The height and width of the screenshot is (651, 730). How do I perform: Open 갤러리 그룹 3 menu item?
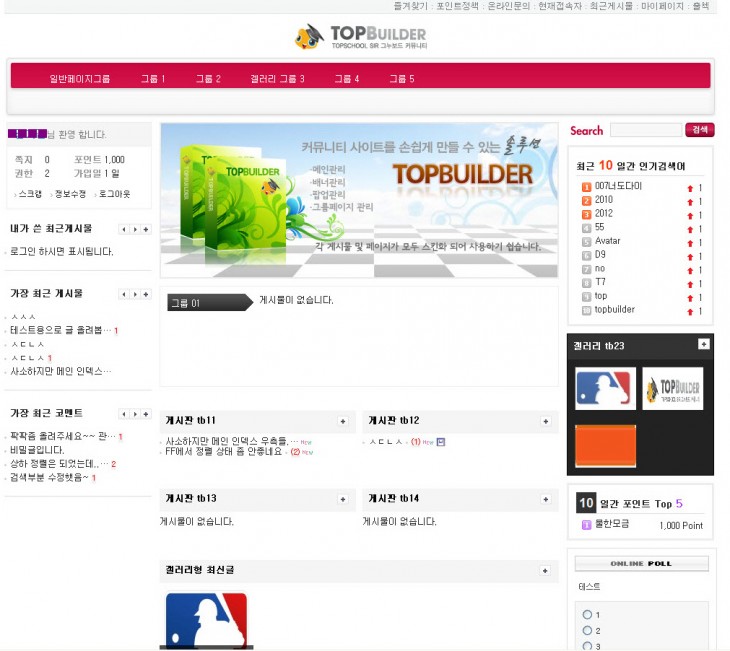point(277,79)
